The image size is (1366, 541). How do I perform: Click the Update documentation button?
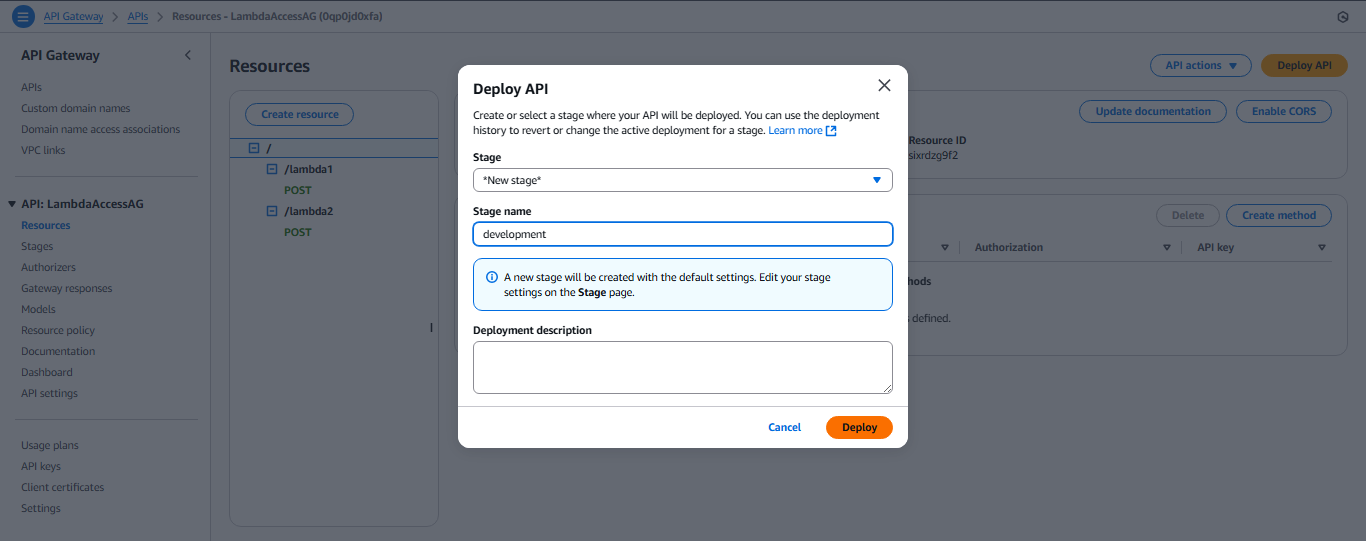(1153, 112)
